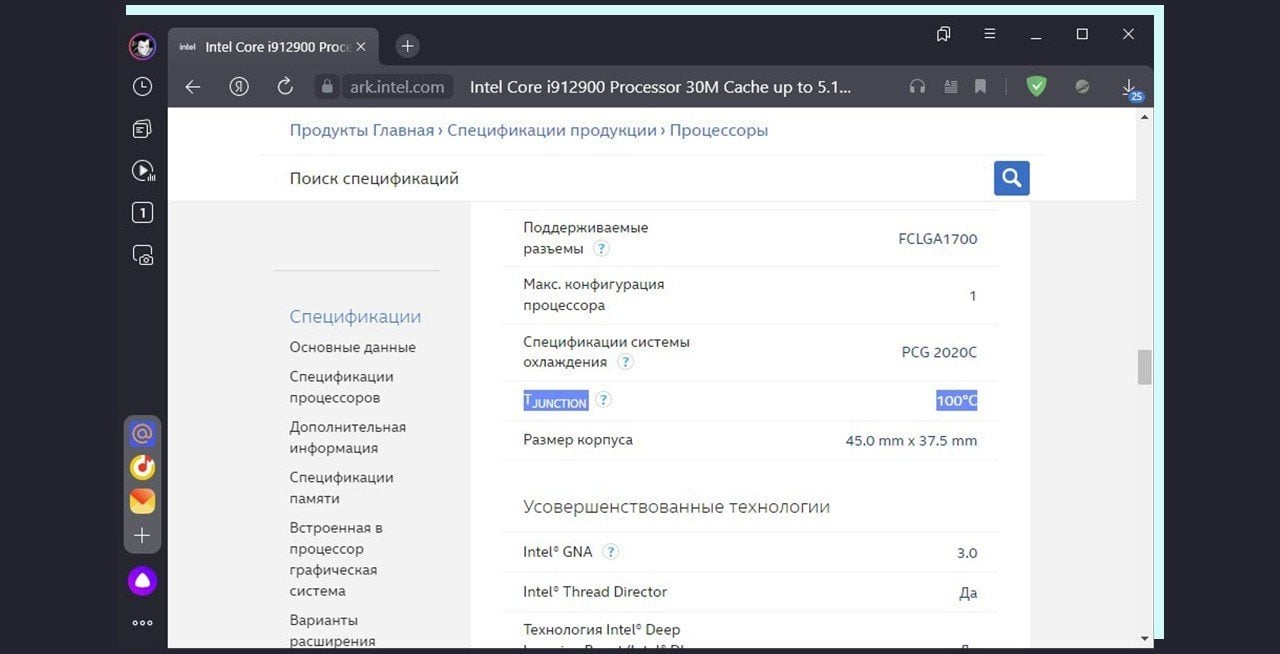Open the green Protect shield
This screenshot has width=1280, height=654.
pyautogui.click(x=1036, y=86)
